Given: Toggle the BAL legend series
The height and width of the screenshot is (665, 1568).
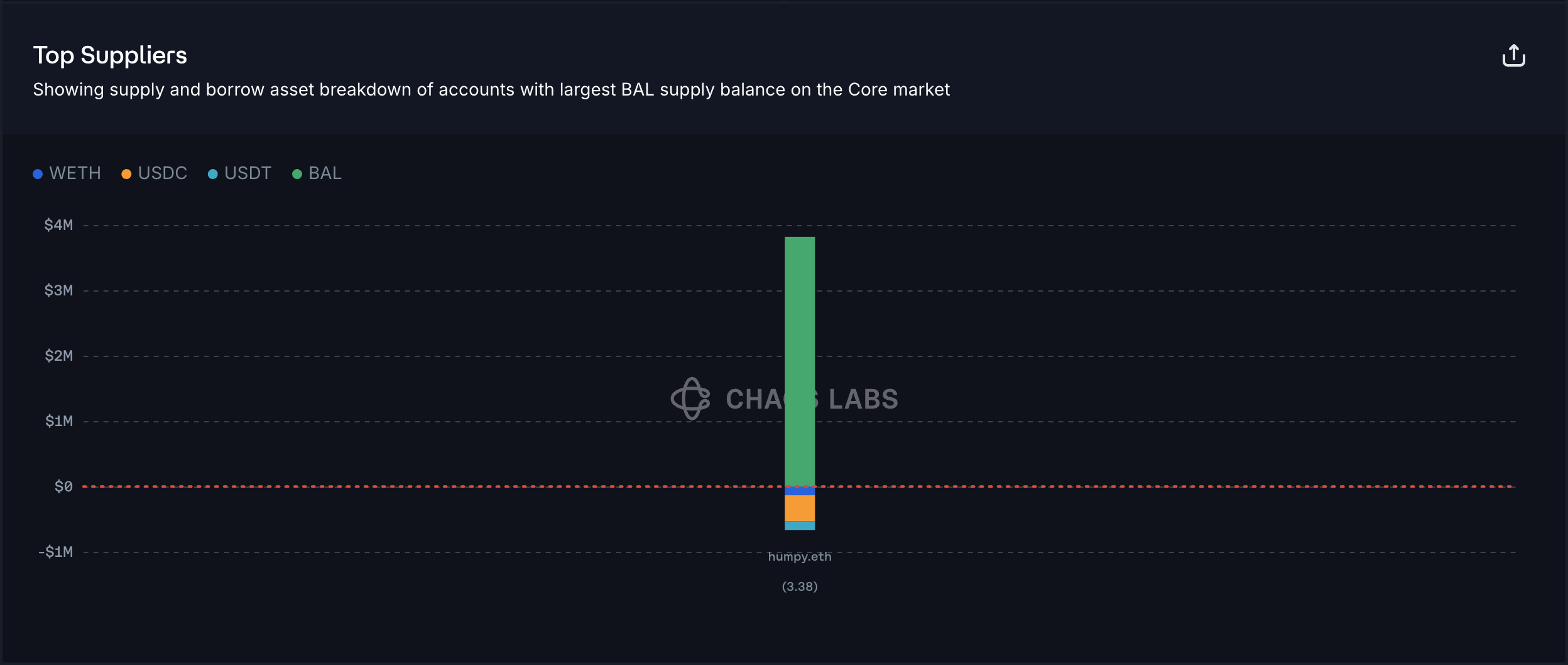Looking at the screenshot, I should click(x=317, y=173).
